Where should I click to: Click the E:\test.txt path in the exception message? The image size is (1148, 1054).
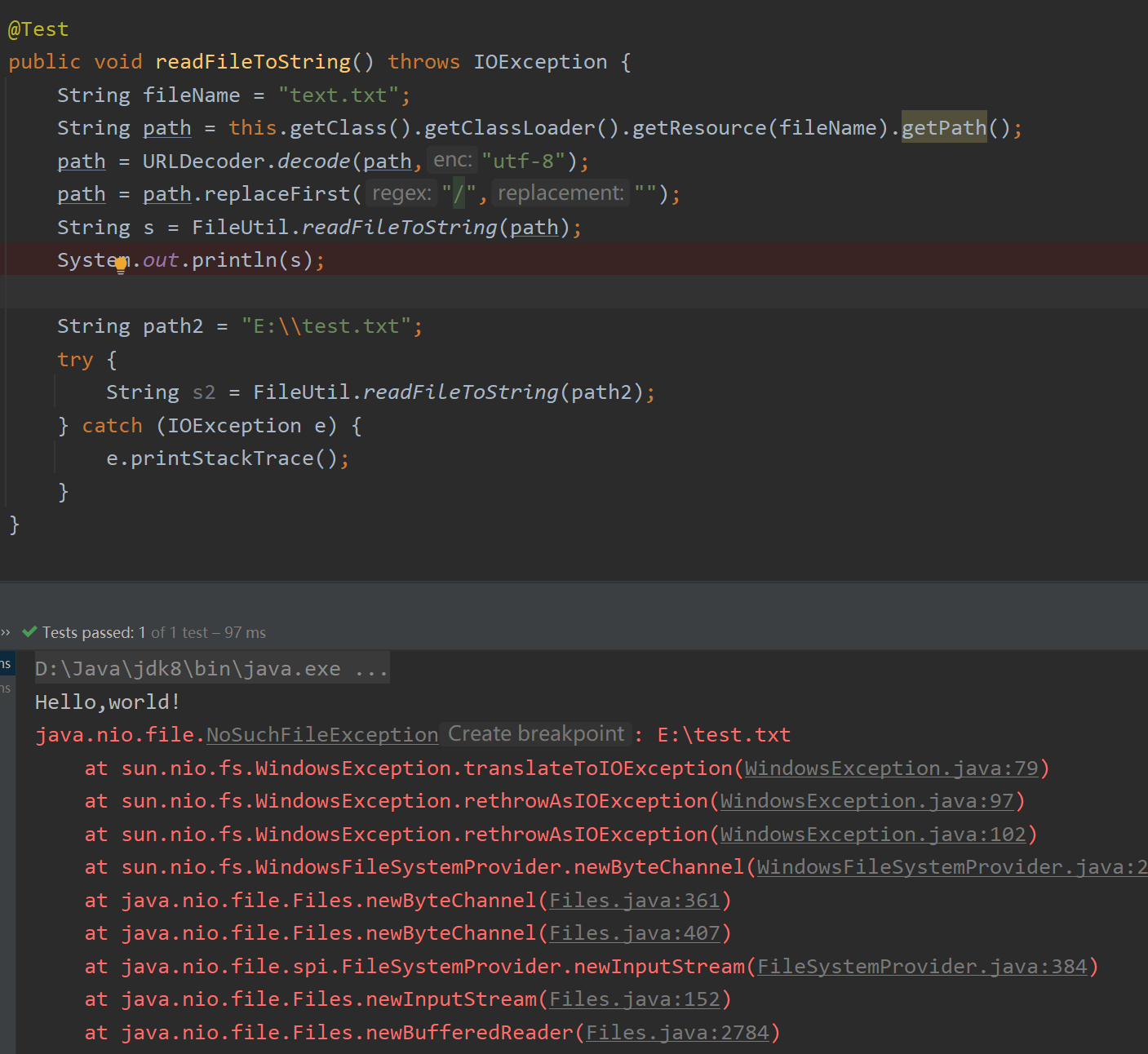[724, 735]
